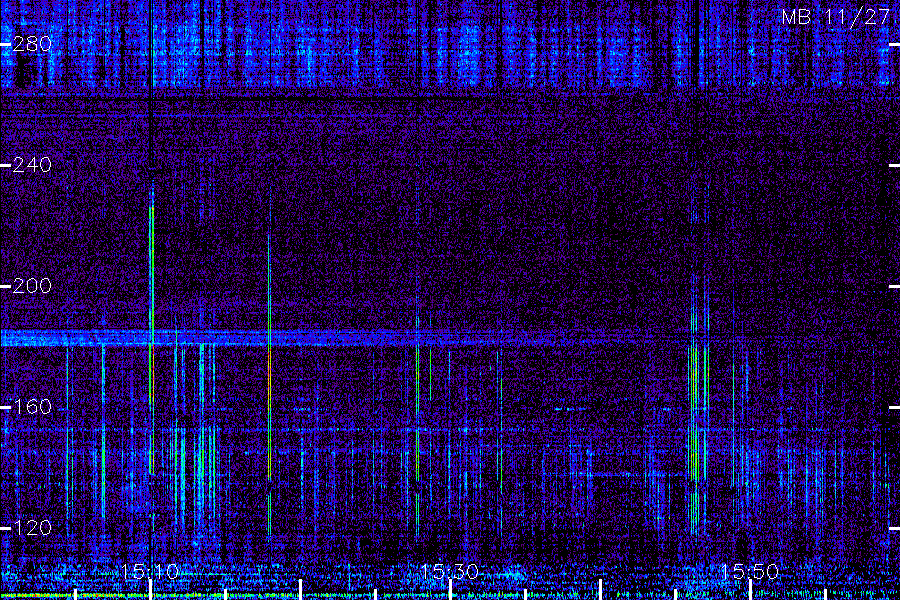900x600 pixels.
Task: Click the 160 frequency axis label
Action: (x=32, y=407)
